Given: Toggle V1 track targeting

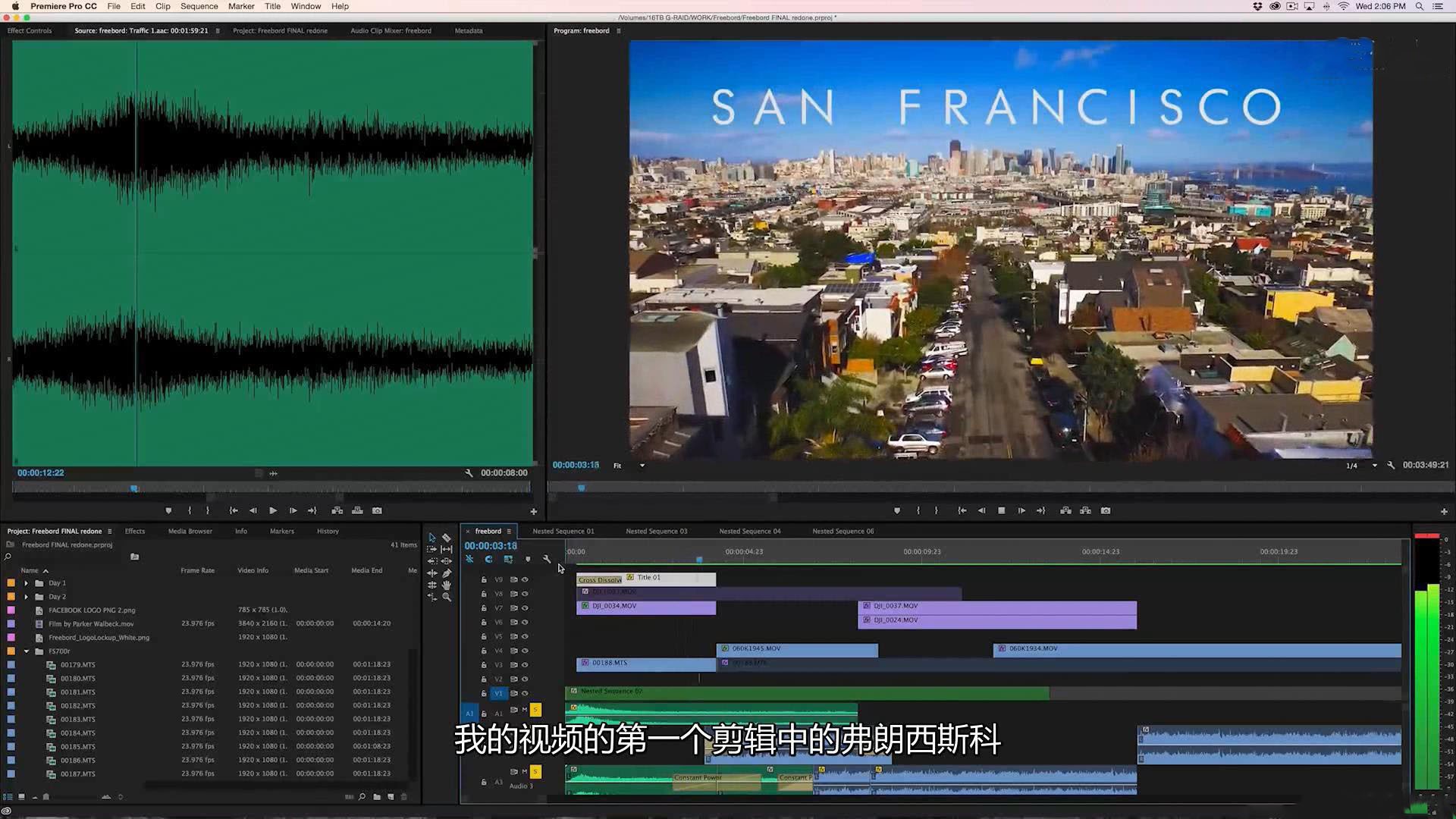Looking at the screenshot, I should pos(498,693).
